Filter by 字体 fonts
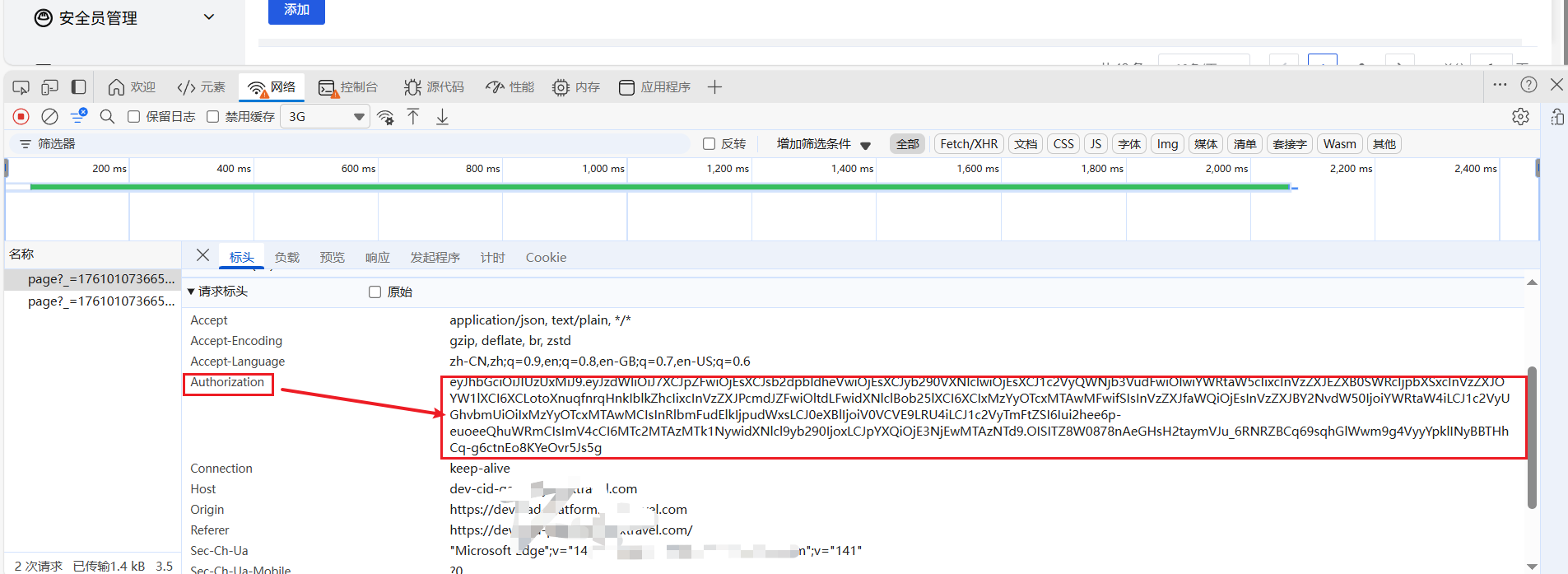 (1129, 144)
